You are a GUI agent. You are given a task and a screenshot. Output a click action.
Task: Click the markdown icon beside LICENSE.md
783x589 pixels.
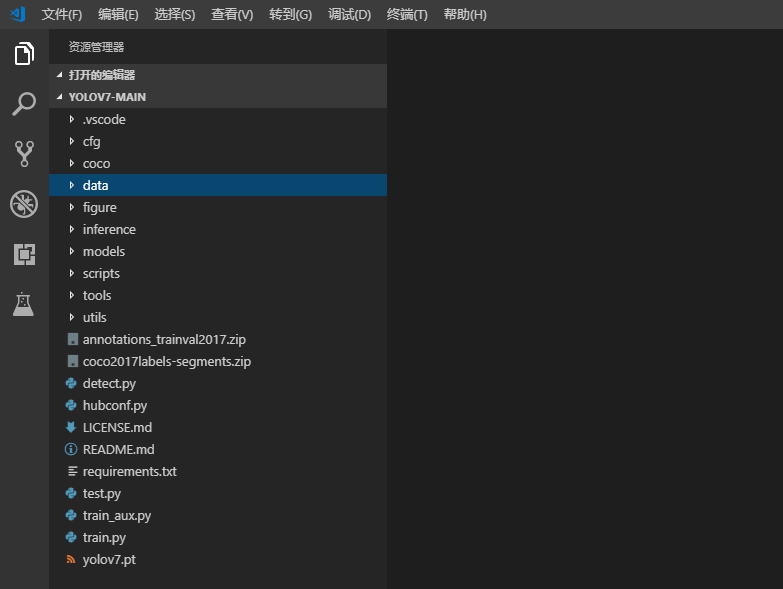click(x=71, y=427)
